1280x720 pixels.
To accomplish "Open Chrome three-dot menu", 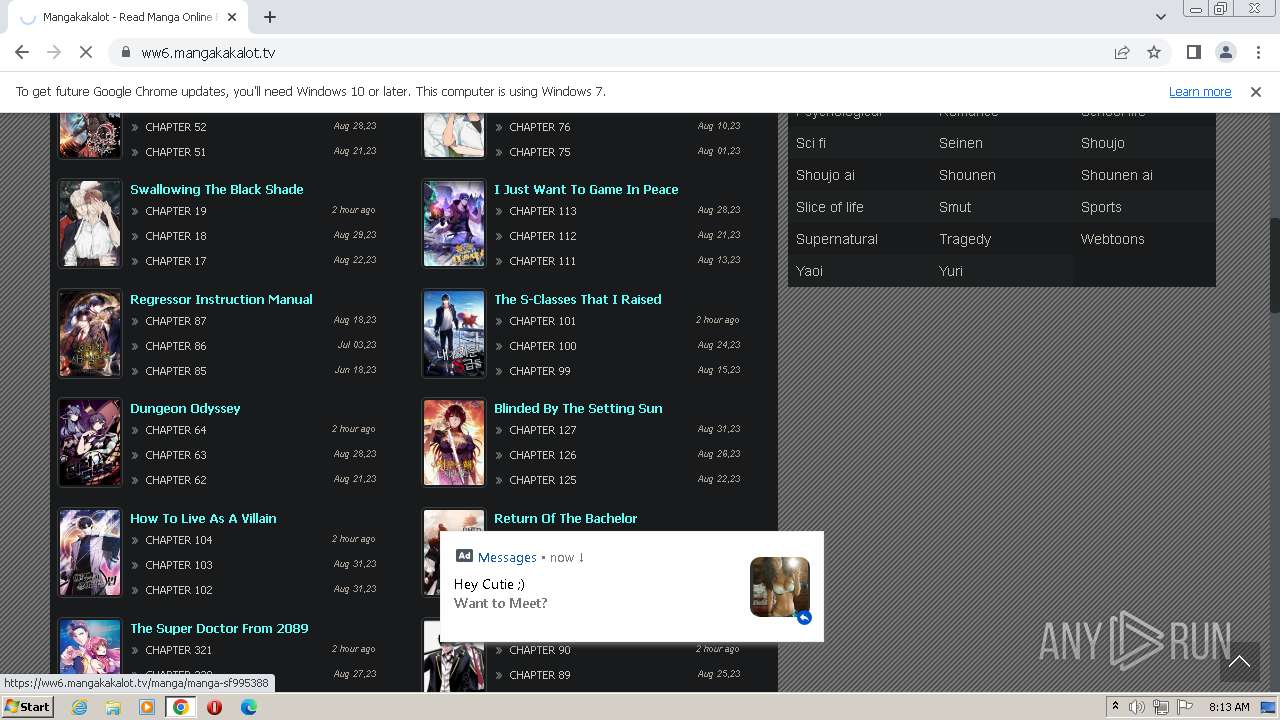I will 1257,53.
